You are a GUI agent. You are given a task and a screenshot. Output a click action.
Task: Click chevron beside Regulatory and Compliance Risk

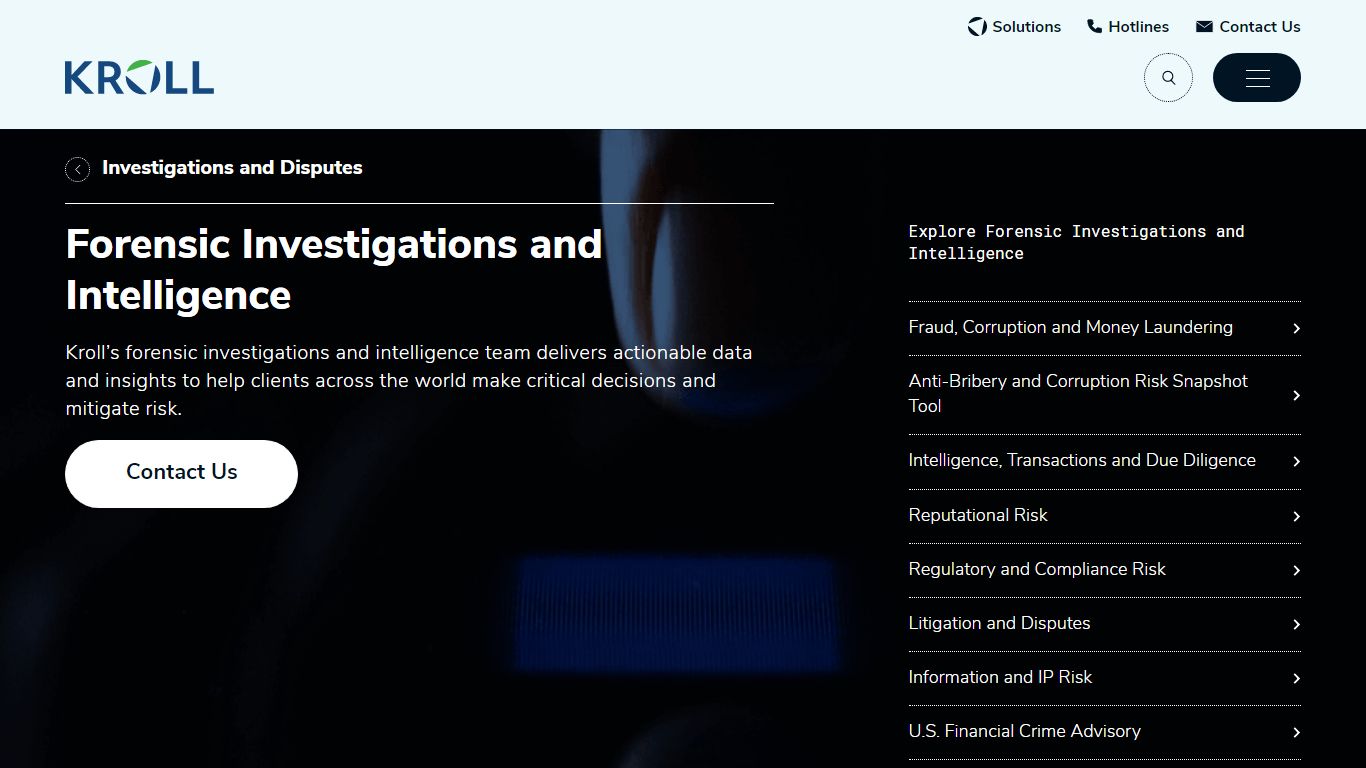click(x=1296, y=570)
